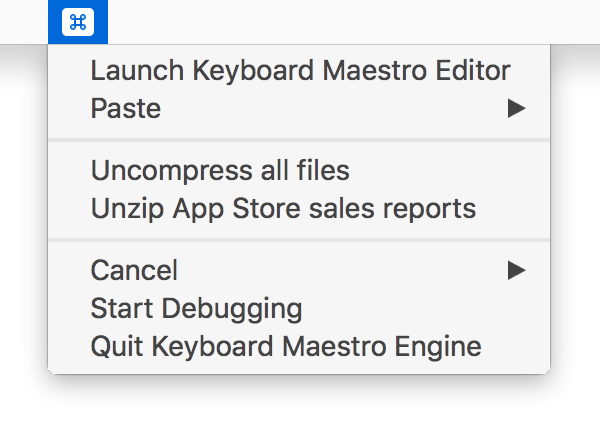The height and width of the screenshot is (432, 600).
Task: Quit Keyboard Maestro Engine
Action: point(299,346)
